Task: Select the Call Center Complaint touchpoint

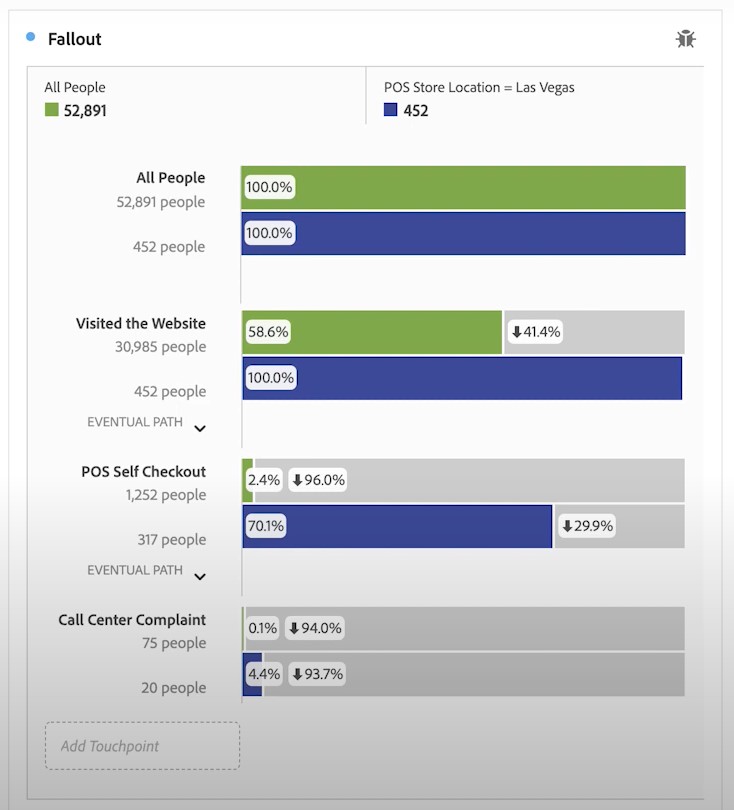Action: coord(132,620)
